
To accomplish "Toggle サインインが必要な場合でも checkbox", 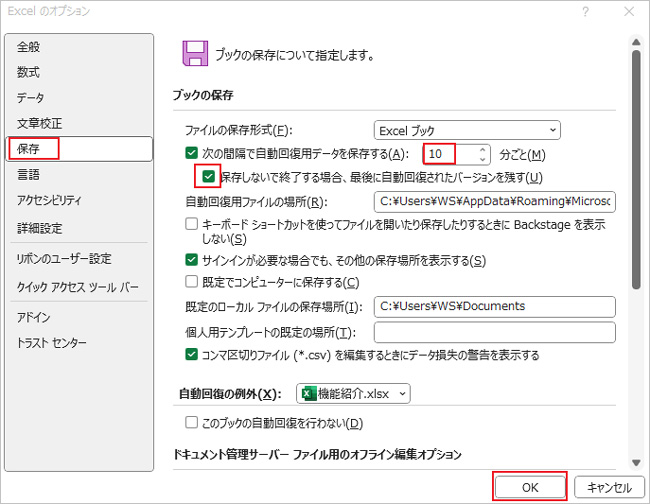I will coord(191,260).
